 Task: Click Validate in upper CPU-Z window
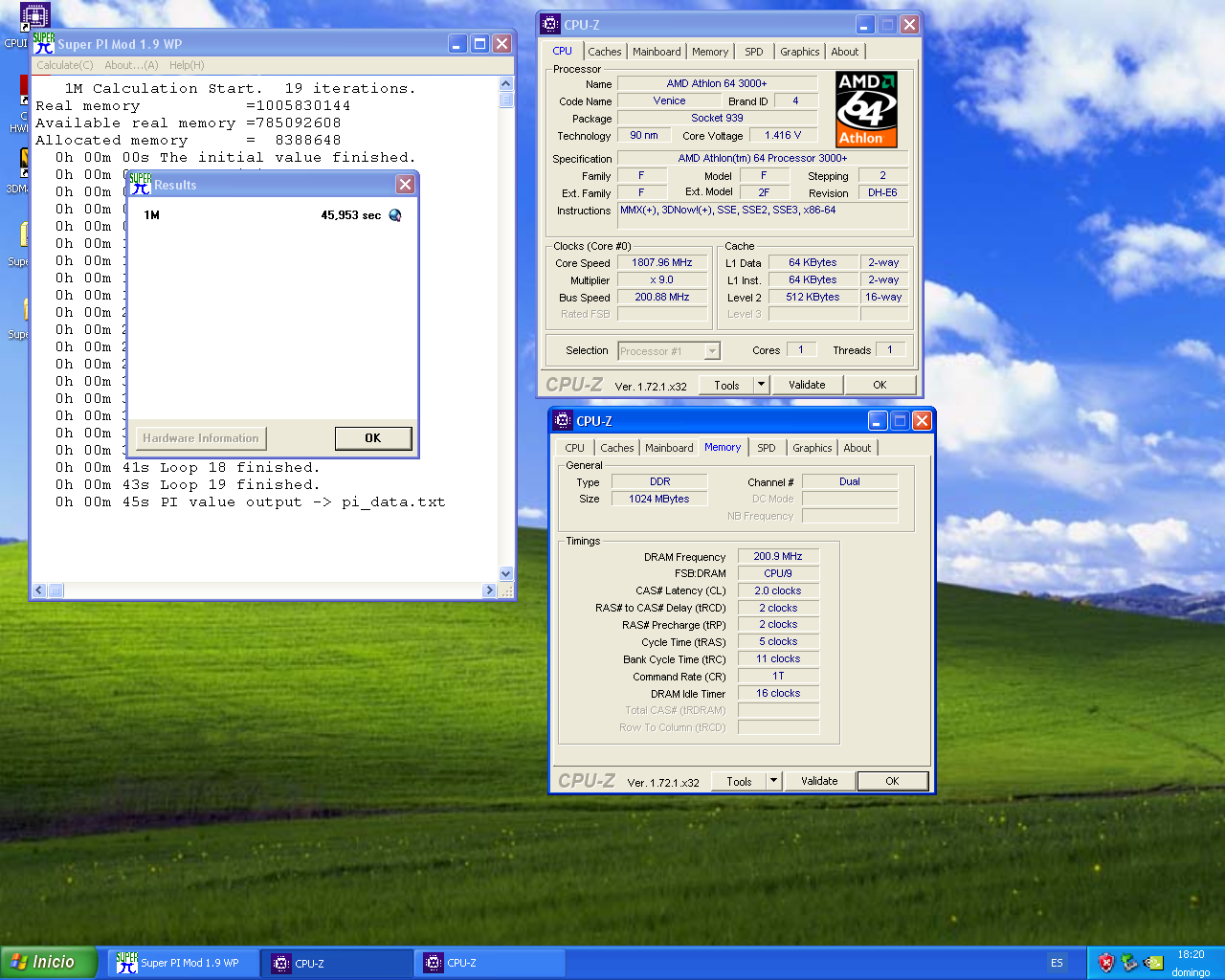(x=807, y=385)
